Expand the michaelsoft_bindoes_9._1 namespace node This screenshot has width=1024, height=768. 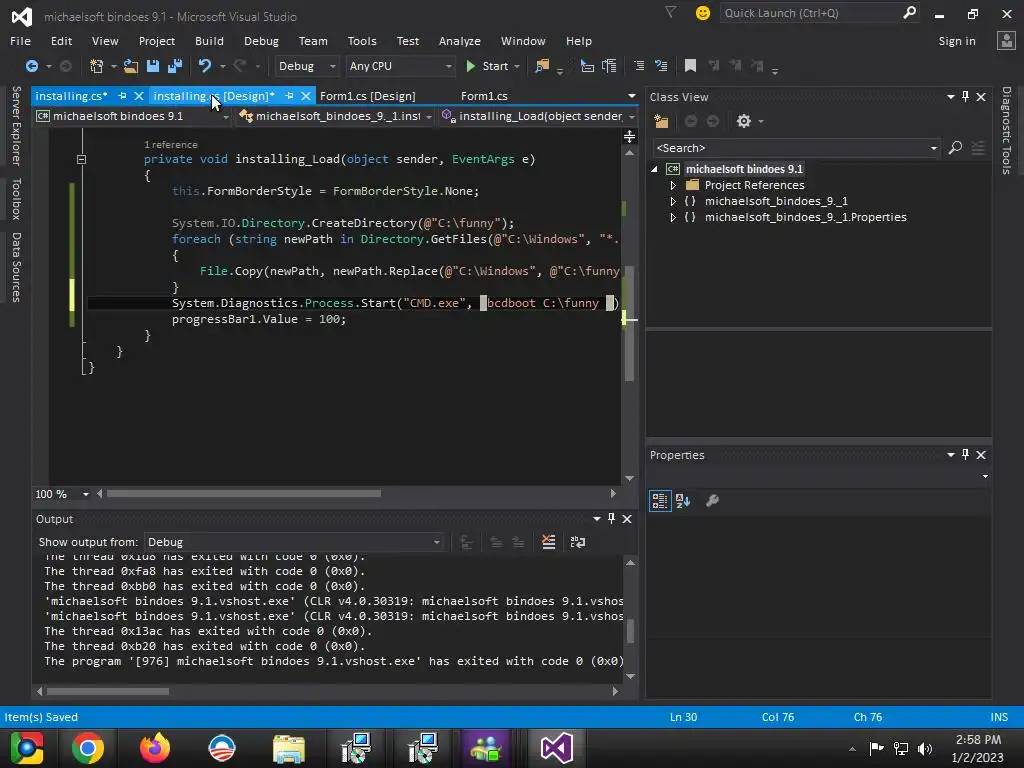click(673, 201)
